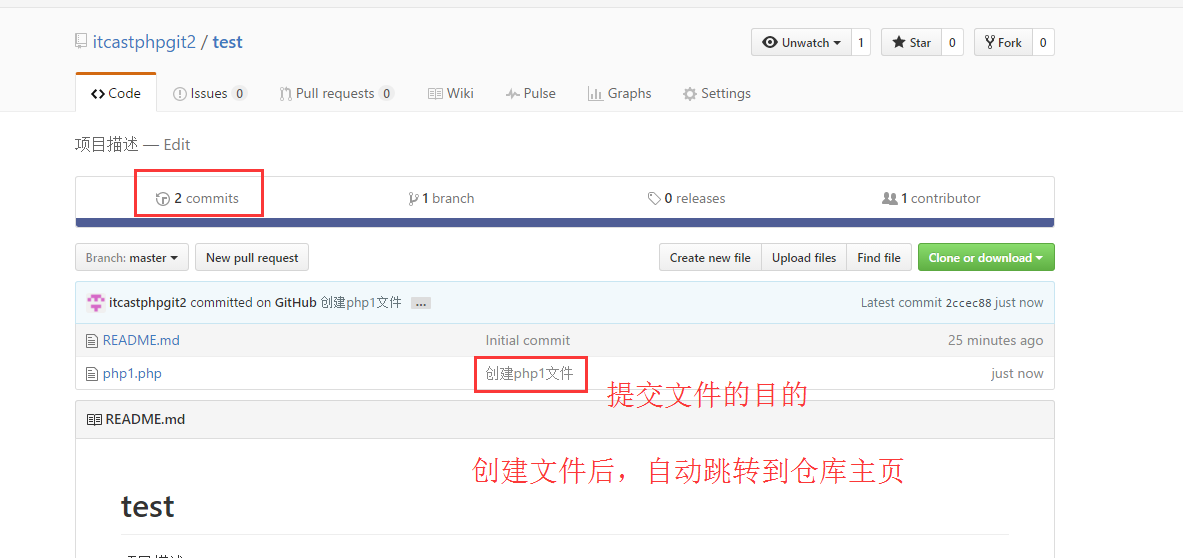
Task: Open the Wiki tab
Action: pos(450,94)
